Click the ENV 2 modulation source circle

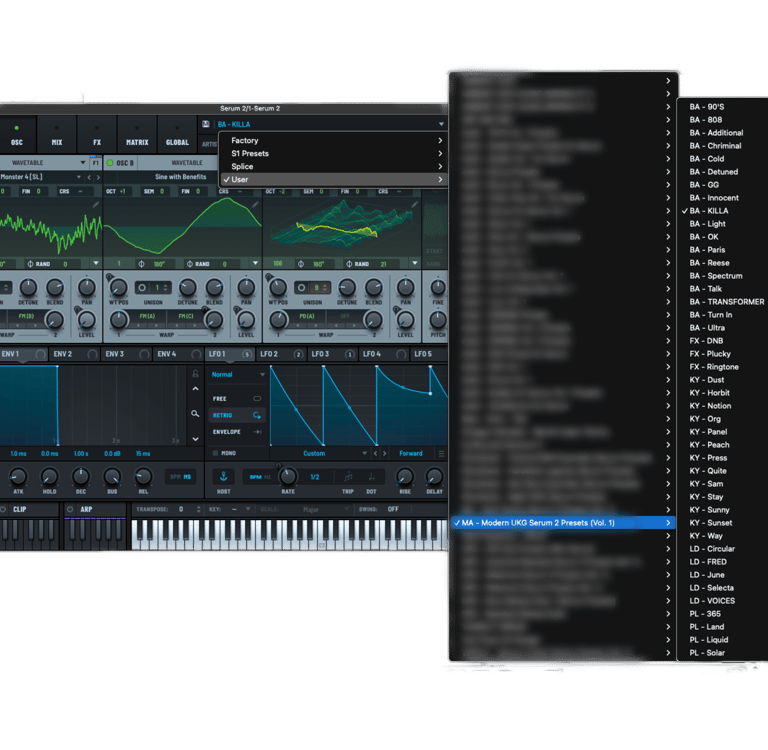[x=92, y=354]
